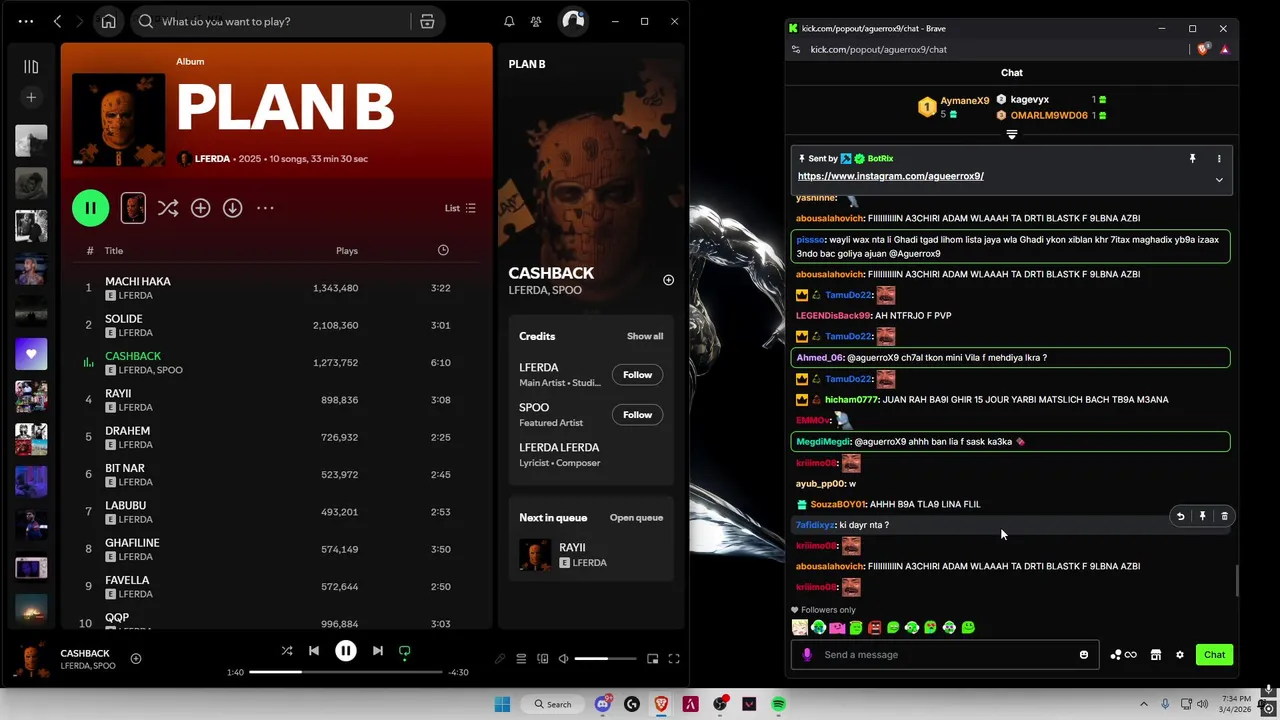This screenshot has width=1280, height=720.
Task: Collapse the chat leaderboard with arrow
Action: pos(1012,134)
